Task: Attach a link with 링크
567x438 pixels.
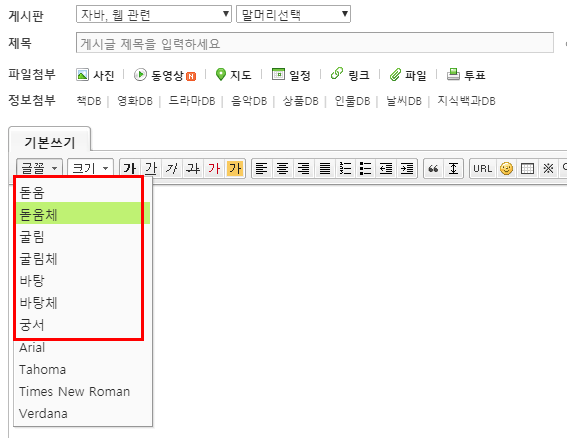Action: pos(350,75)
